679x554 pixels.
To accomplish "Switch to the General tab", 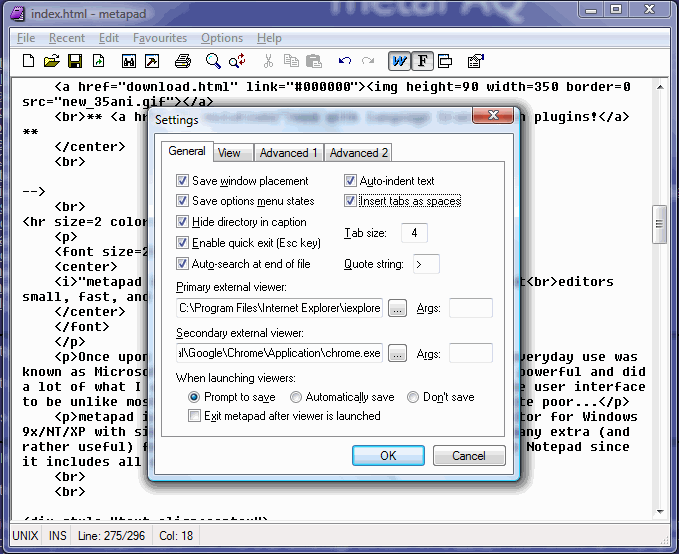I will coord(187,151).
